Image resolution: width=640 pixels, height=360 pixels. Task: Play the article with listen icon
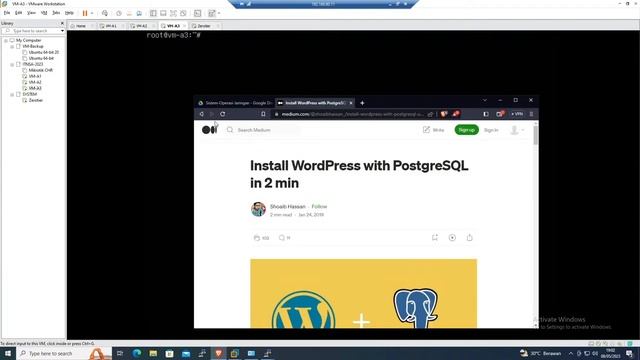(x=452, y=238)
